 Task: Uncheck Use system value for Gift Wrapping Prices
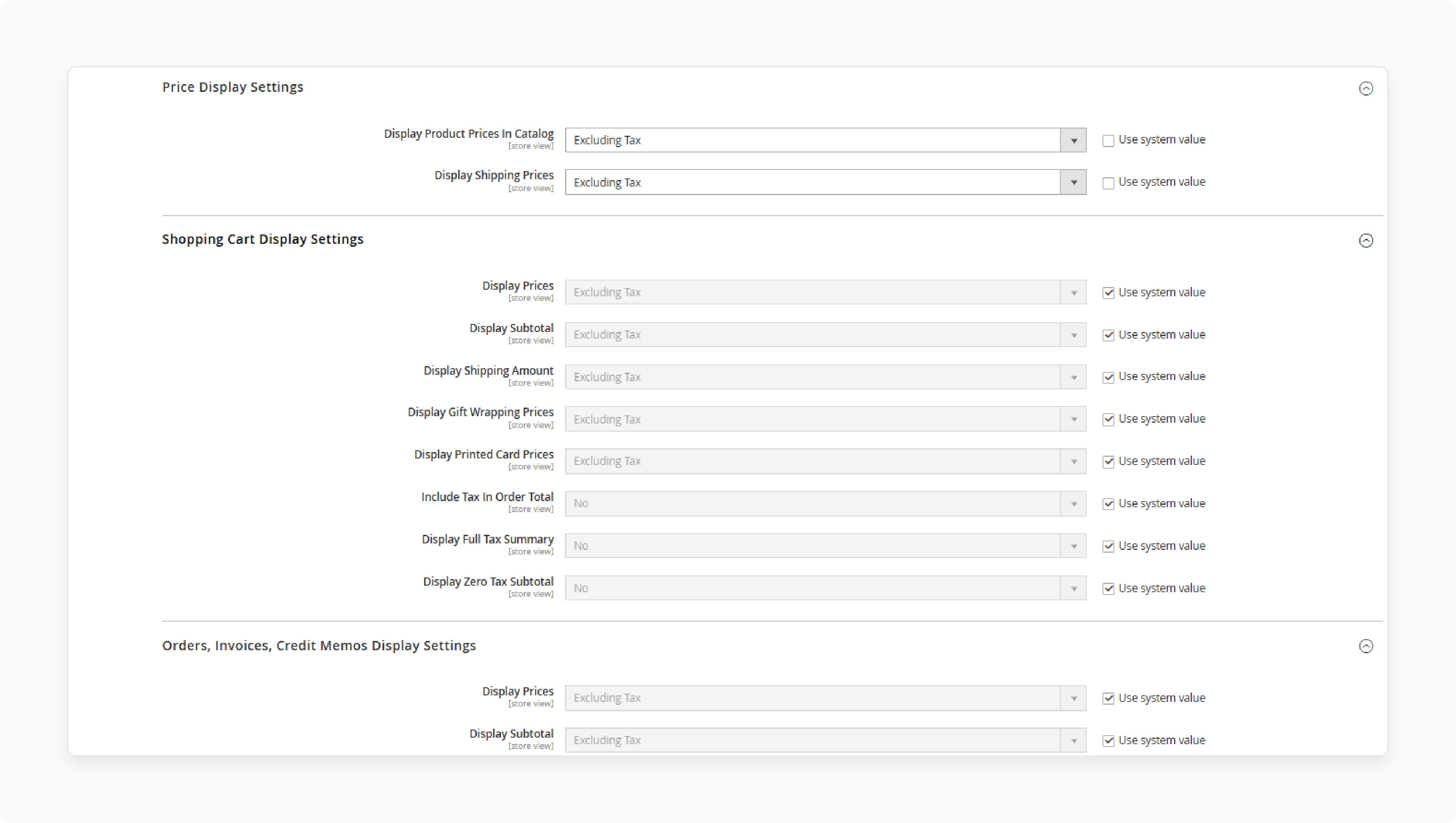[1108, 419]
